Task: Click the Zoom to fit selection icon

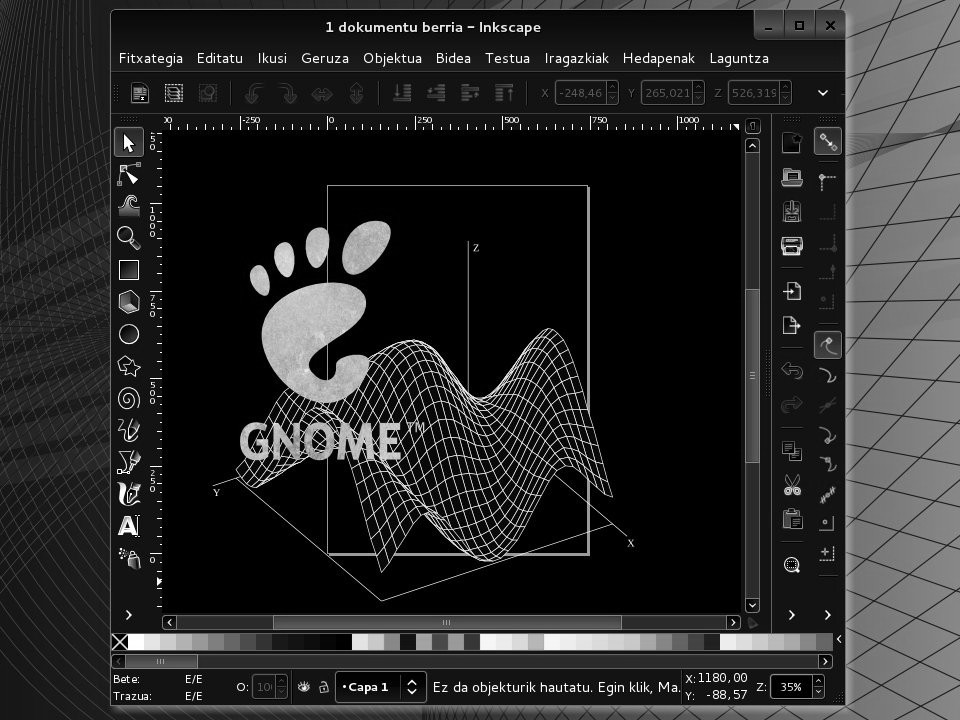Action: [x=792, y=564]
